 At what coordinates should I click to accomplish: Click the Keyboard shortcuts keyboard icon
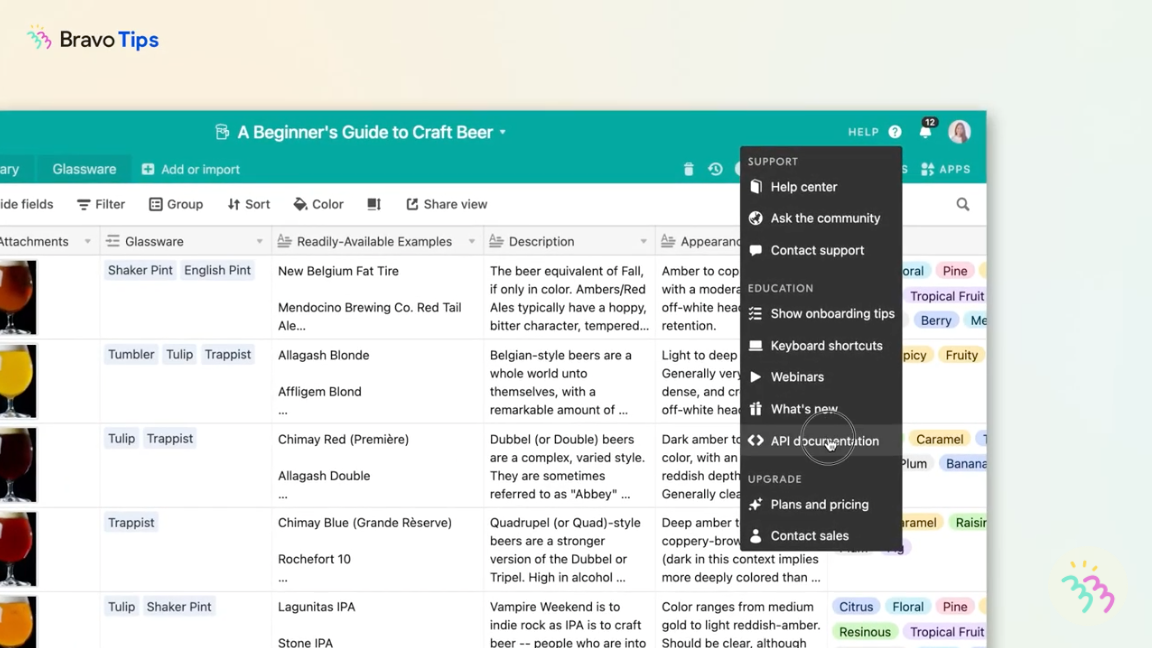coord(756,346)
